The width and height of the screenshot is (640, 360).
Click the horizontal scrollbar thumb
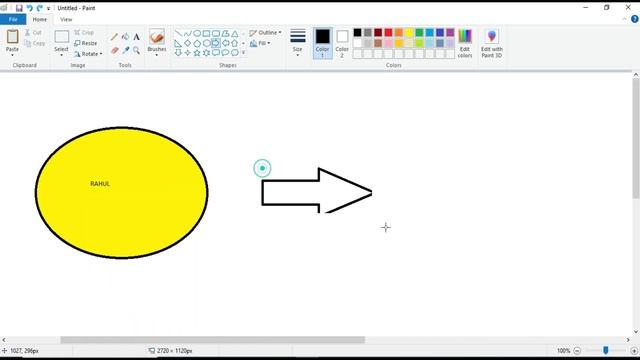point(213,340)
